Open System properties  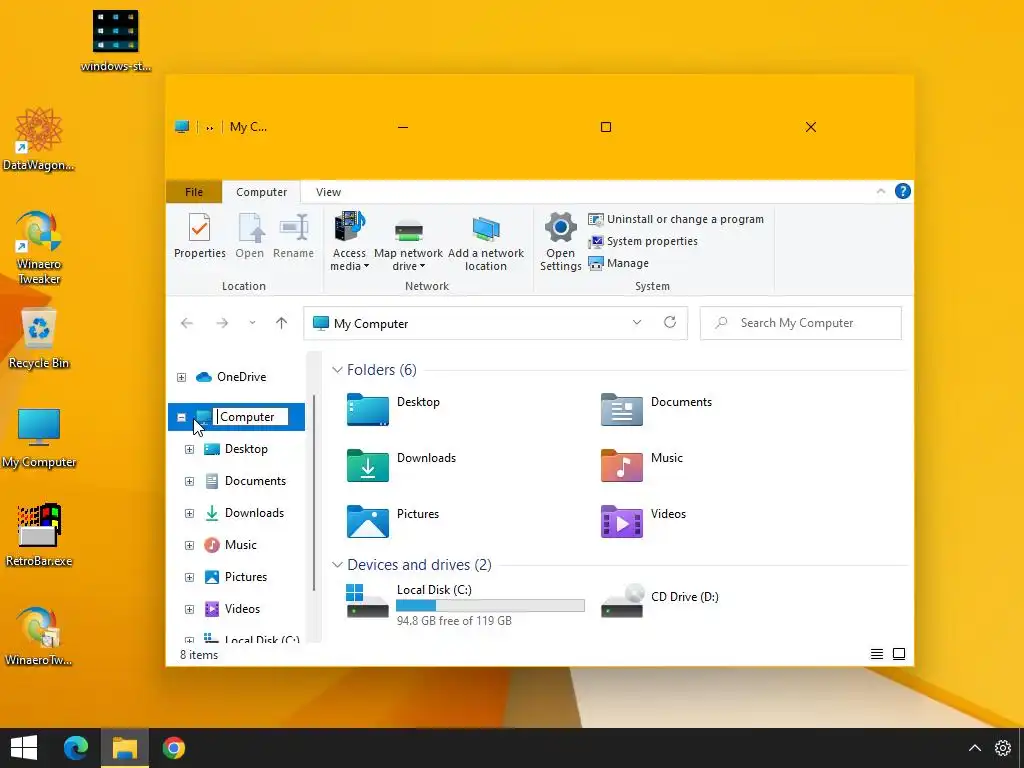(x=643, y=242)
